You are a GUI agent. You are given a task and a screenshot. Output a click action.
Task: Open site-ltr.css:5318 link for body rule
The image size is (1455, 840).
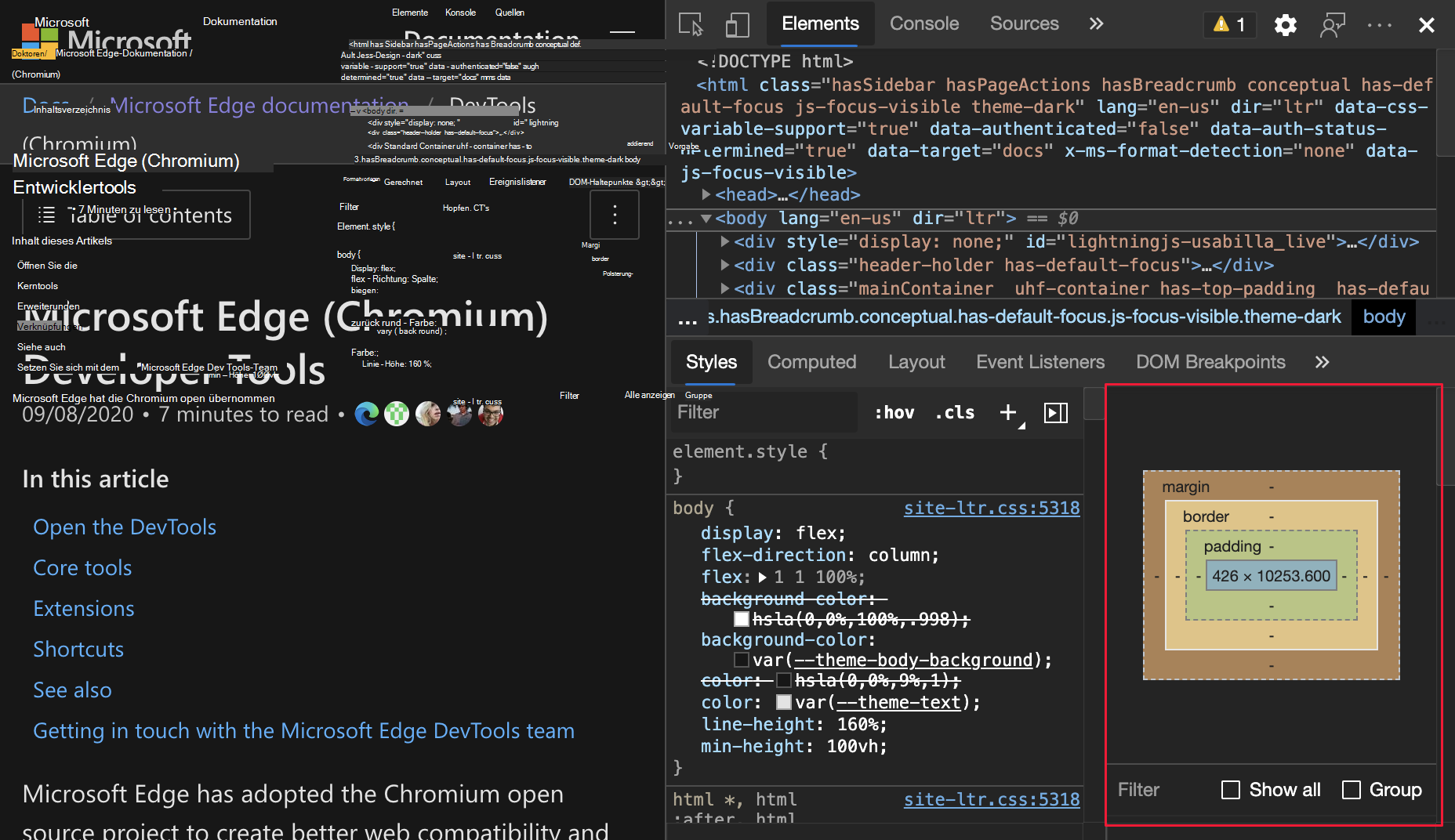coord(992,509)
